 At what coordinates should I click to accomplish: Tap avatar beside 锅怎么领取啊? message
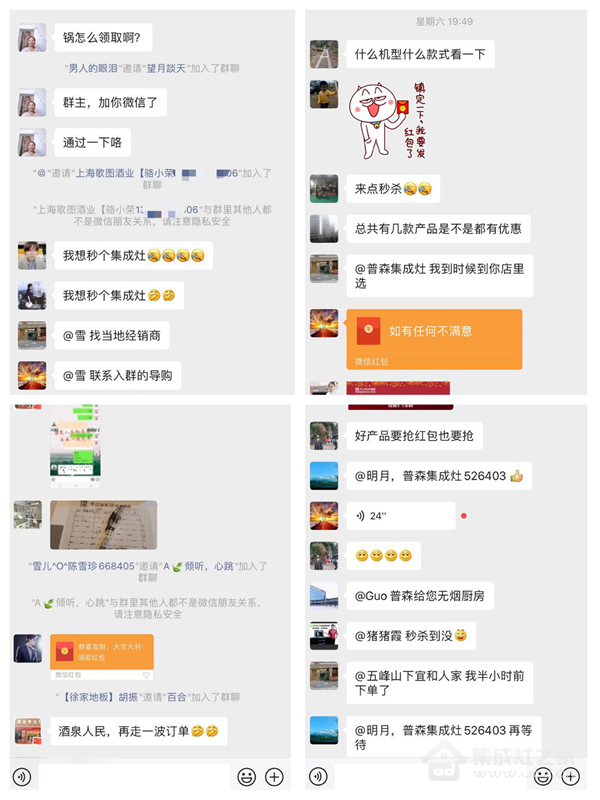click(x=32, y=37)
